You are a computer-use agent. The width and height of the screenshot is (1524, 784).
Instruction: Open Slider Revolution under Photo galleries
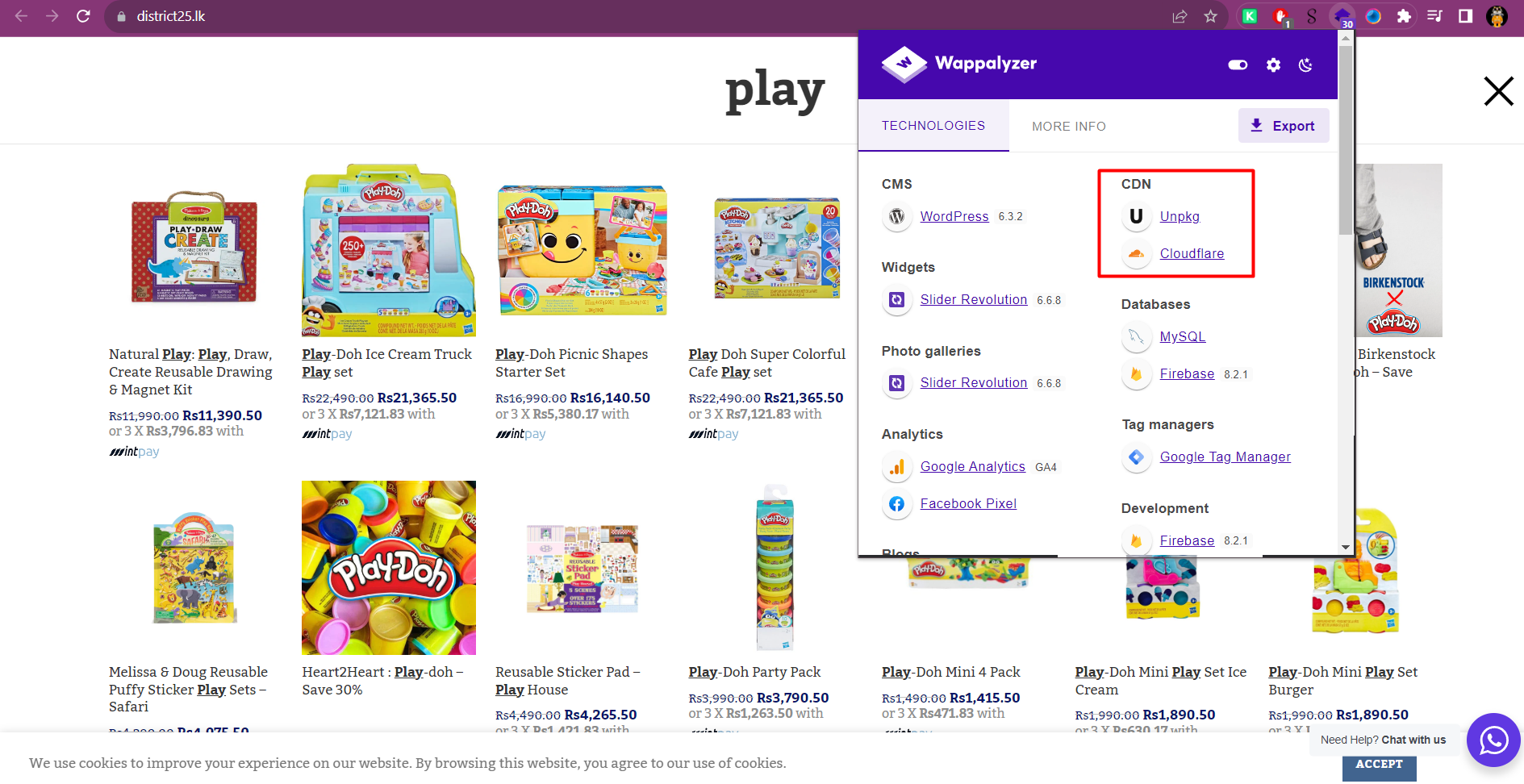click(974, 382)
